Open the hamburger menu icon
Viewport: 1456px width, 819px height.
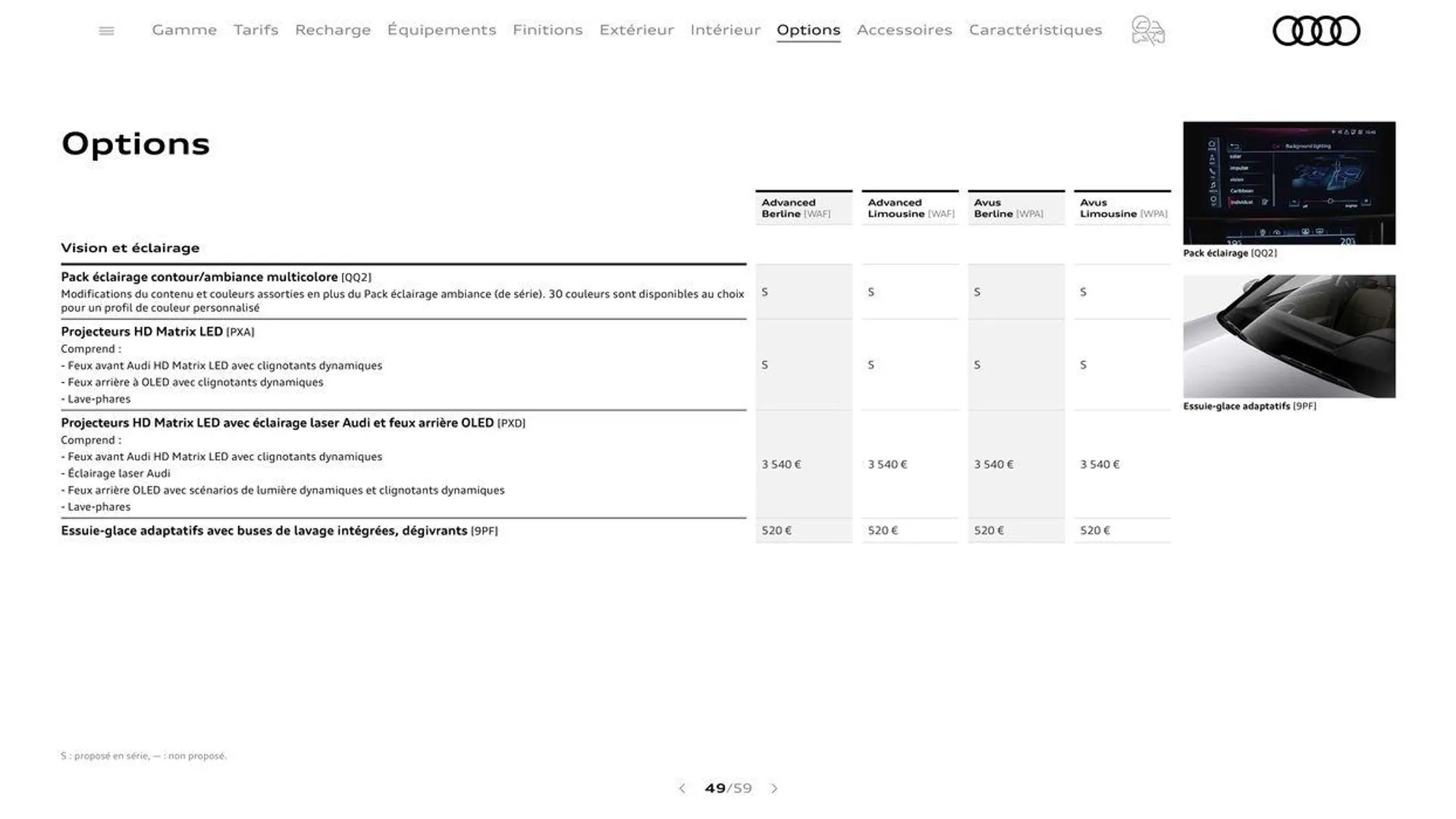pyautogui.click(x=106, y=30)
